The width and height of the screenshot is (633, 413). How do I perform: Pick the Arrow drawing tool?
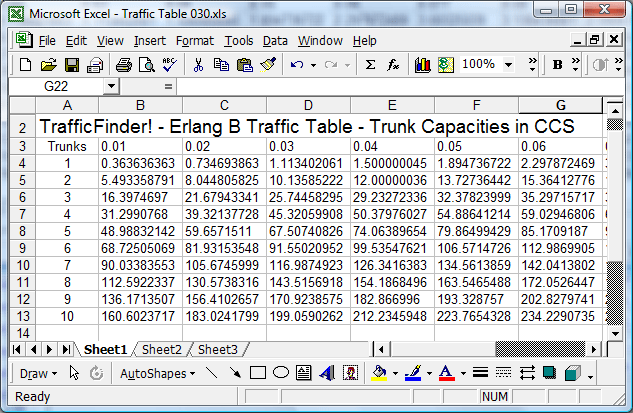click(235, 373)
